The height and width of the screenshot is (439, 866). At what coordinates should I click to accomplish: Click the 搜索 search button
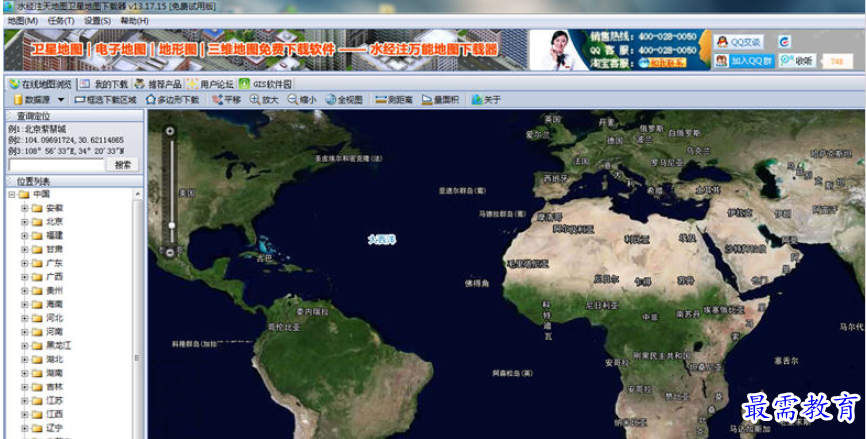123,165
